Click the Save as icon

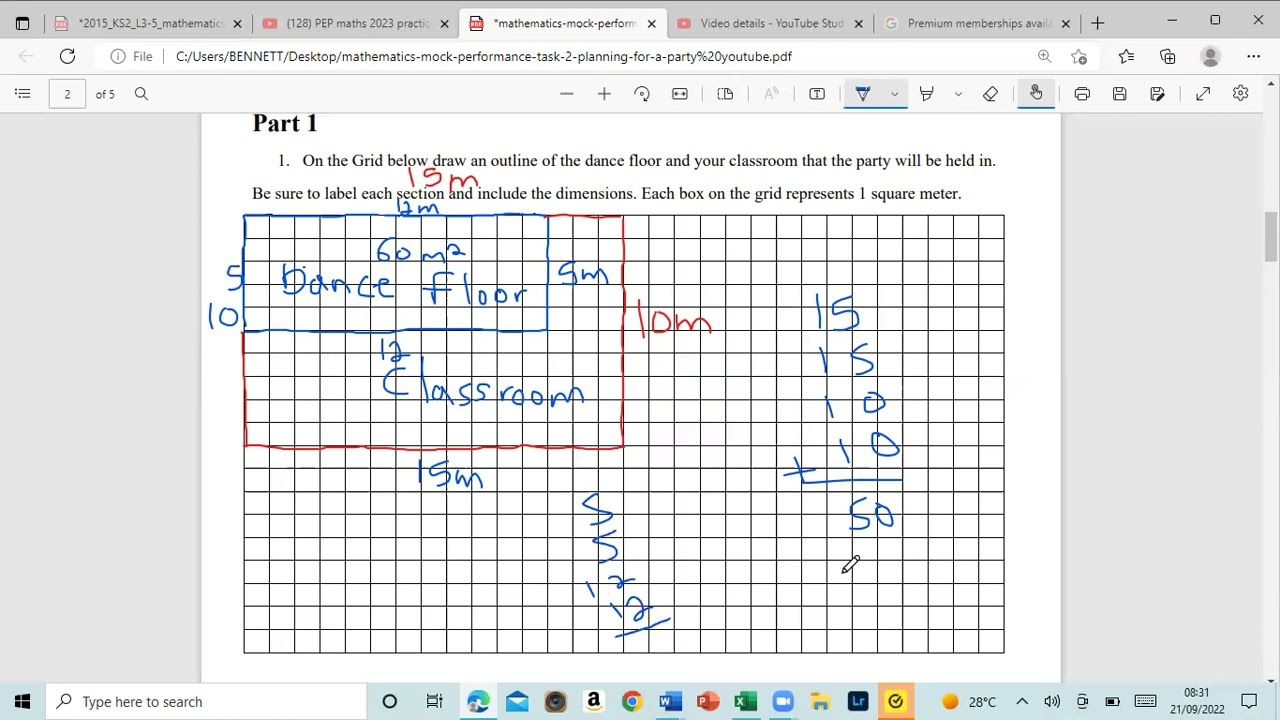[x=1157, y=94]
